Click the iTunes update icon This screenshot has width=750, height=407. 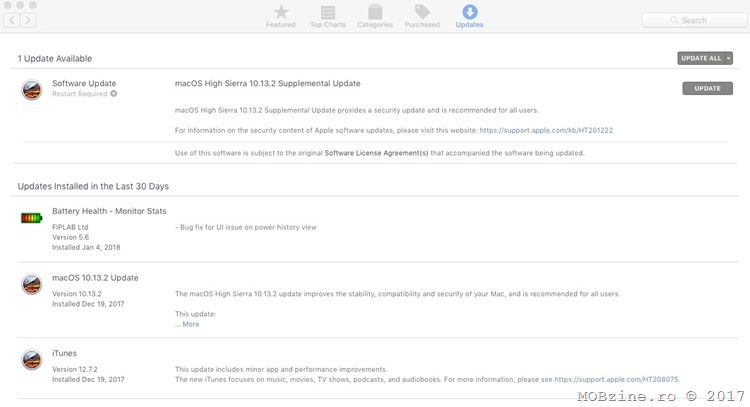pos(32,361)
